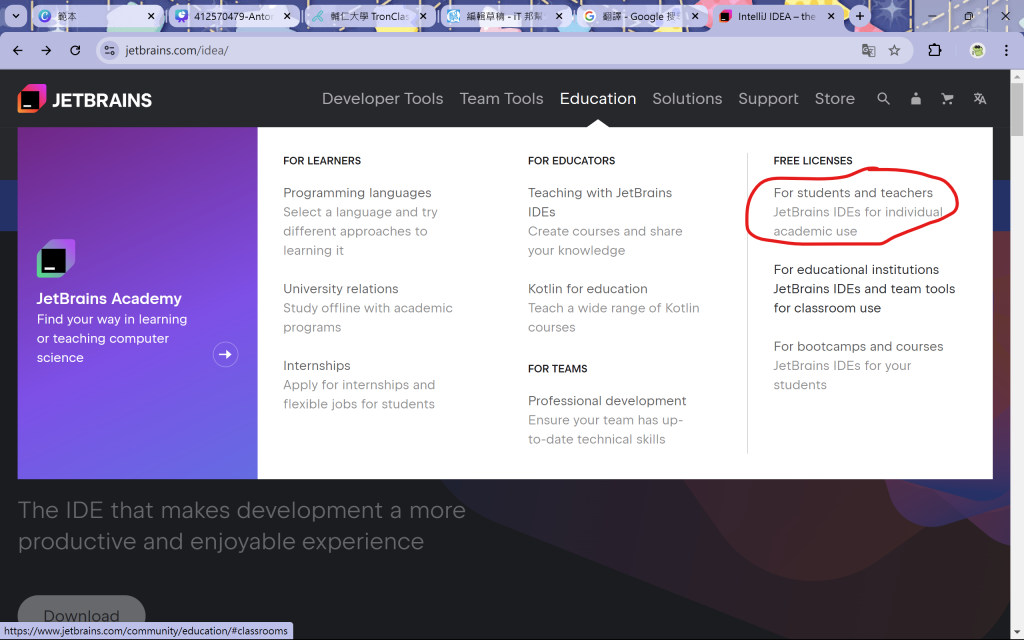Click the JetBrains Academy logo icon

coord(56,259)
